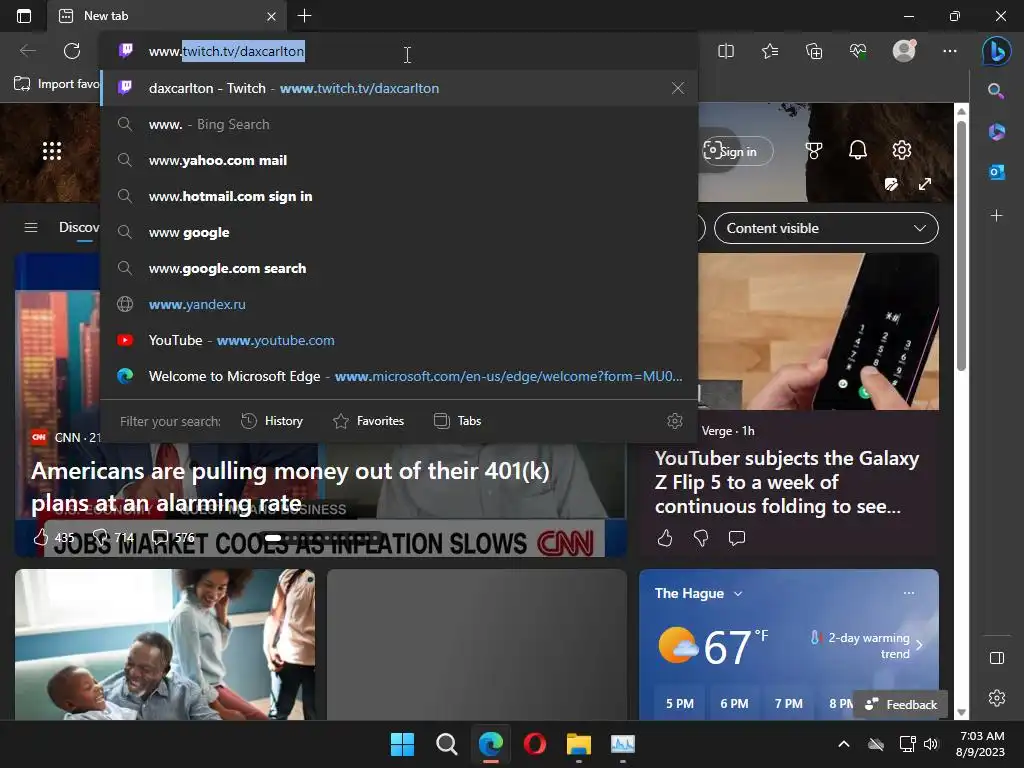Screen dimensions: 1024x768
Task: Select daxcarlton - Twitch suggestion
Action: click(x=399, y=88)
